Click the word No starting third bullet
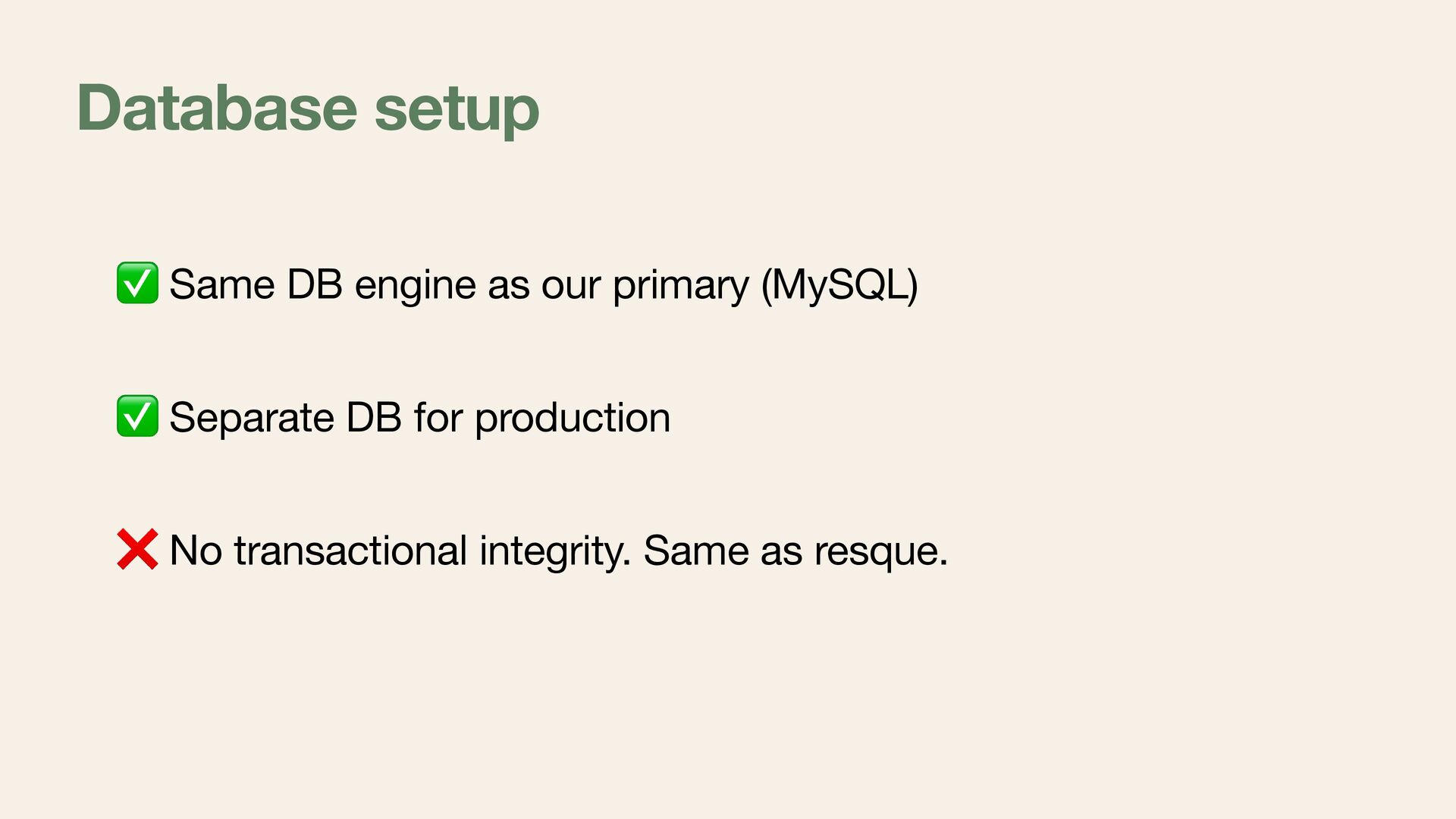The width and height of the screenshot is (1456, 819). 196,551
